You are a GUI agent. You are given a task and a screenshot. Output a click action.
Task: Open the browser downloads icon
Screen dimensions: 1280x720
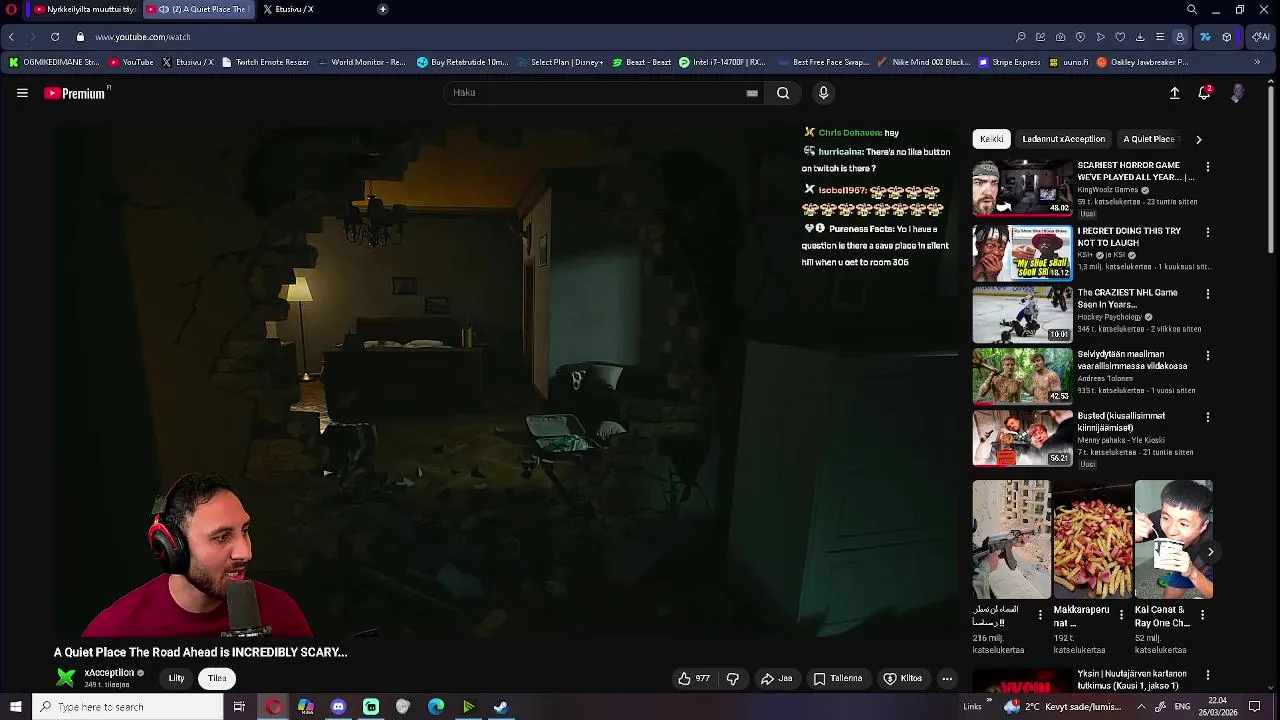(1140, 37)
